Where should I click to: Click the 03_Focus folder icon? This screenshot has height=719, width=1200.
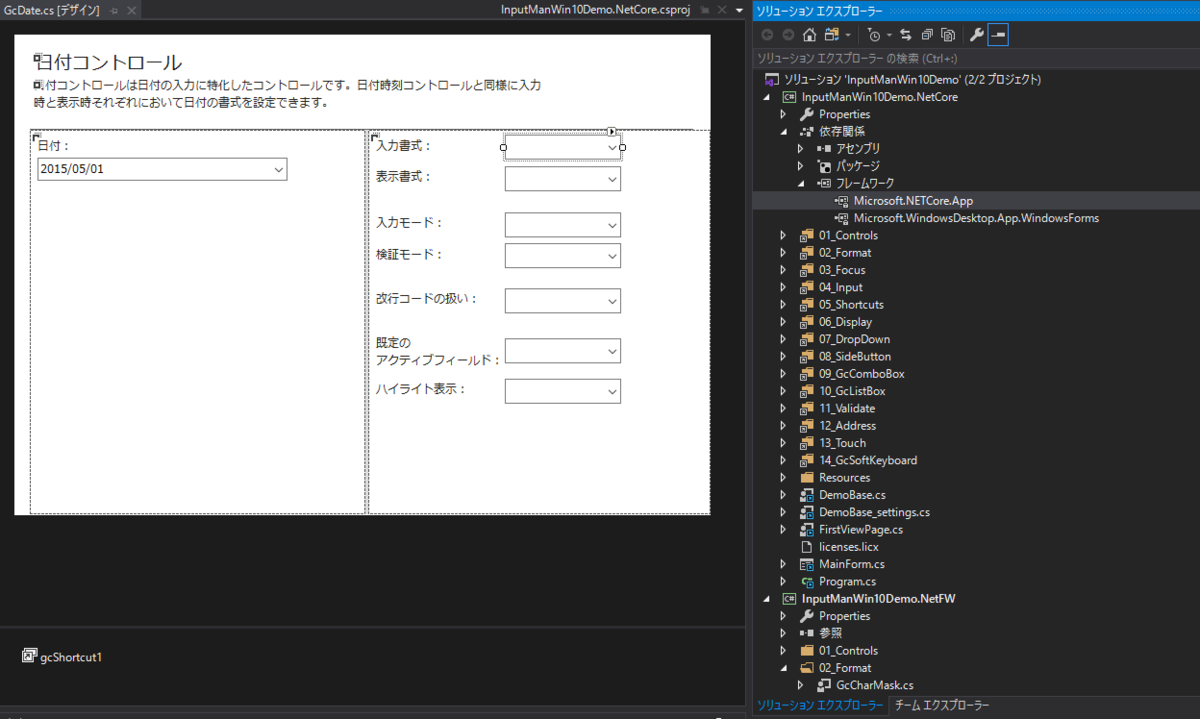click(x=807, y=270)
